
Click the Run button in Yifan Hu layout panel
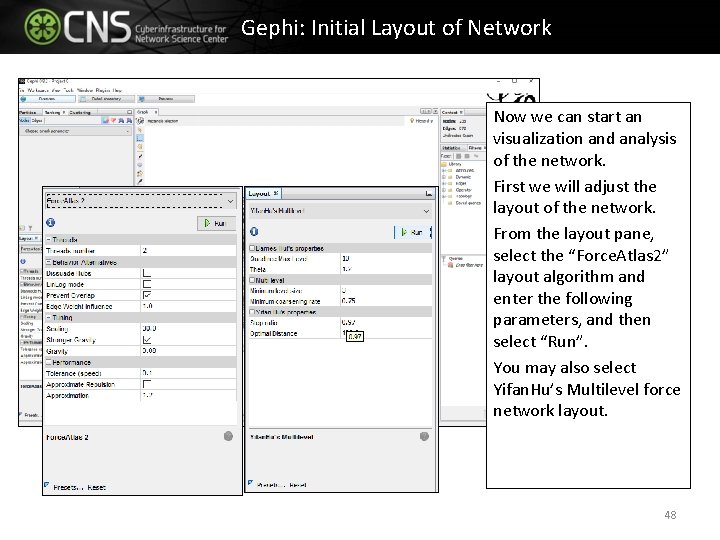[412, 232]
